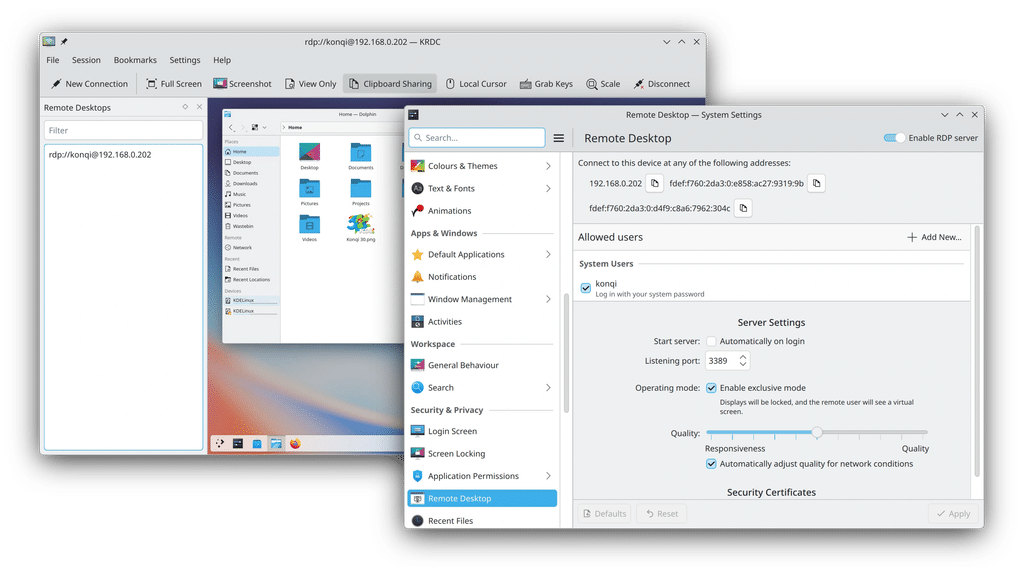Open application launcher in remote taskbar
The height and width of the screenshot is (576, 1024).
[x=219, y=443]
